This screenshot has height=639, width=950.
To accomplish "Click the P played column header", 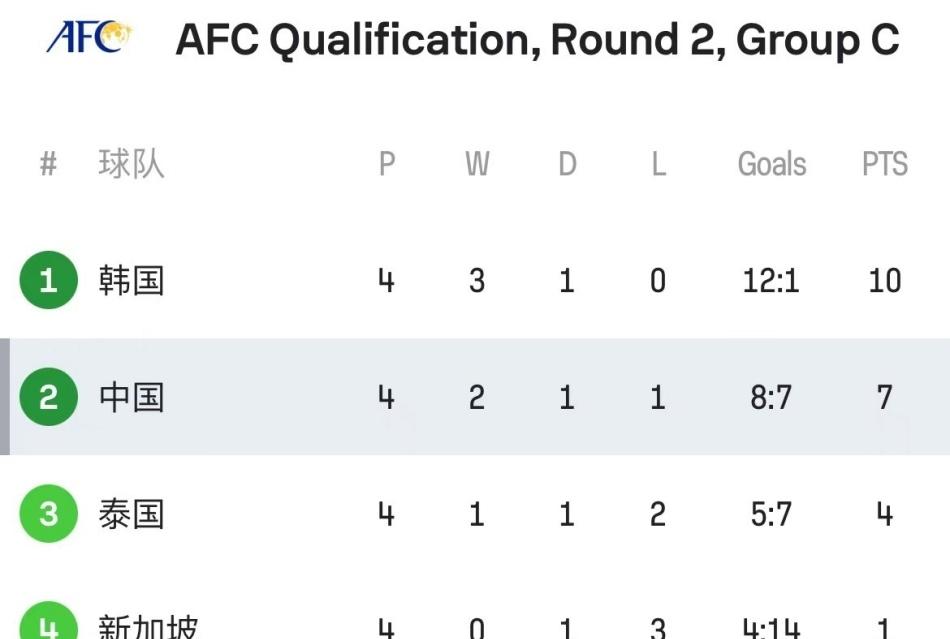I will pos(387,164).
